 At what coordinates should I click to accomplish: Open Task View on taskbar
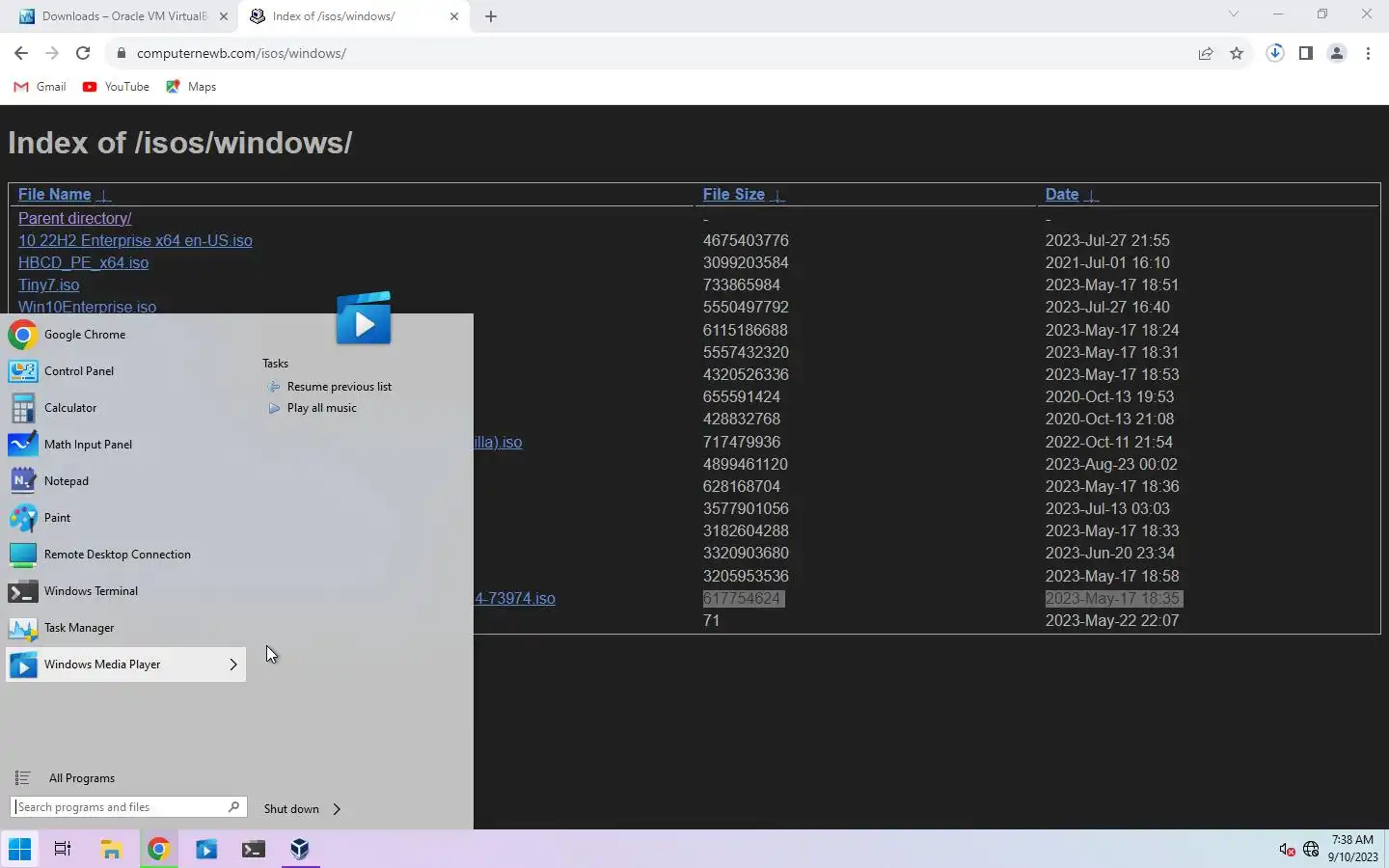tap(63, 850)
